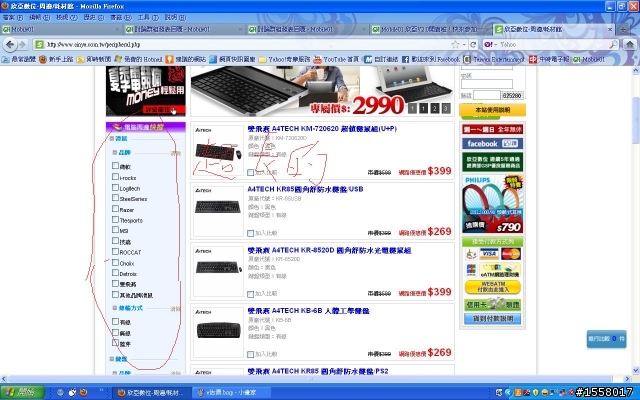Click banner slide indicator number 3

coord(446,109)
